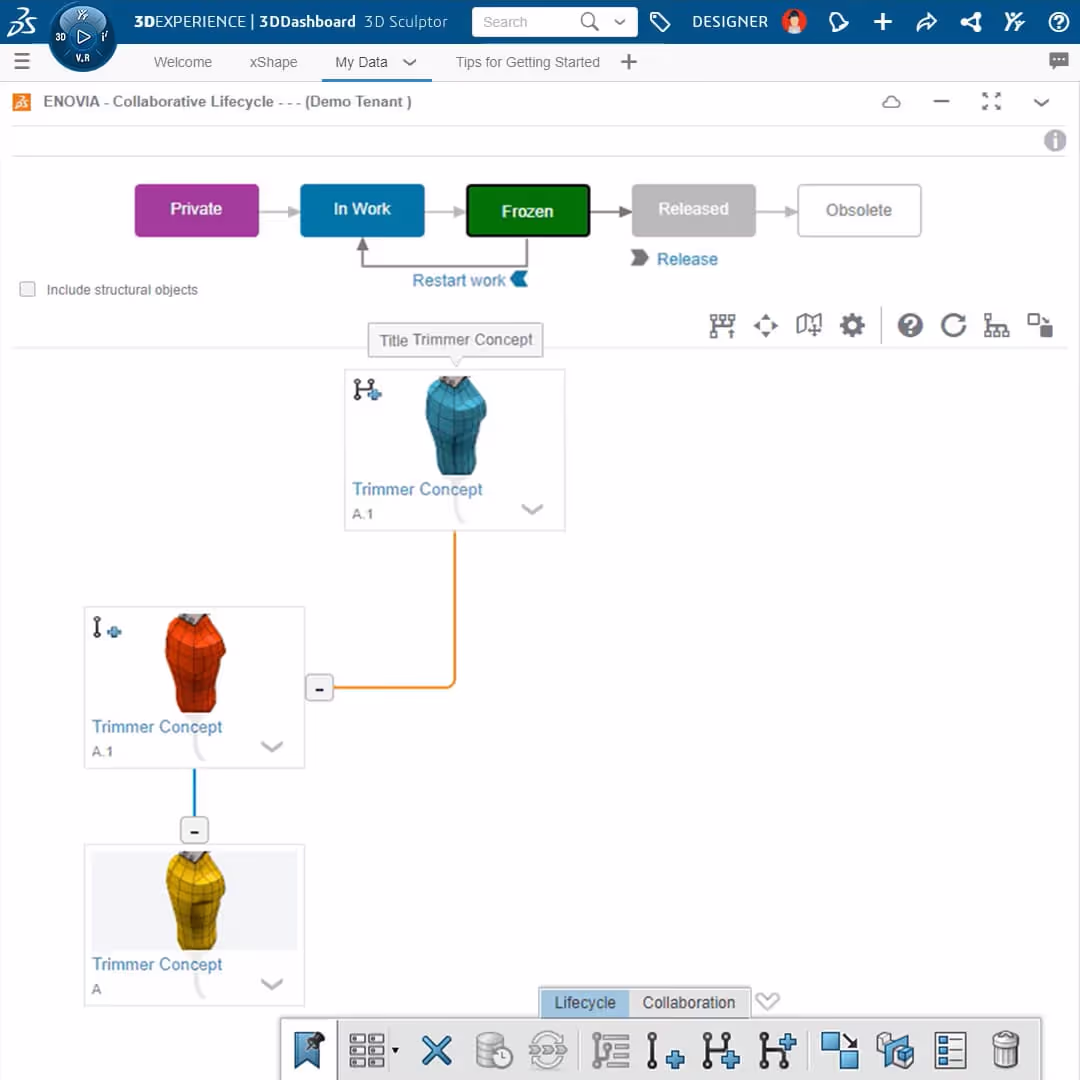Viewport: 1080px width, 1080px height.
Task: Open the top bar Help icon
Action: pos(1058,22)
